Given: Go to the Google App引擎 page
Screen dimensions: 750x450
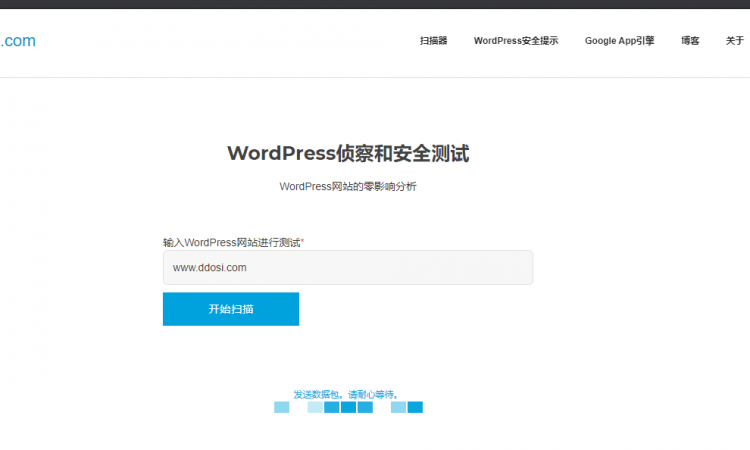Looking at the screenshot, I should click(x=619, y=41).
